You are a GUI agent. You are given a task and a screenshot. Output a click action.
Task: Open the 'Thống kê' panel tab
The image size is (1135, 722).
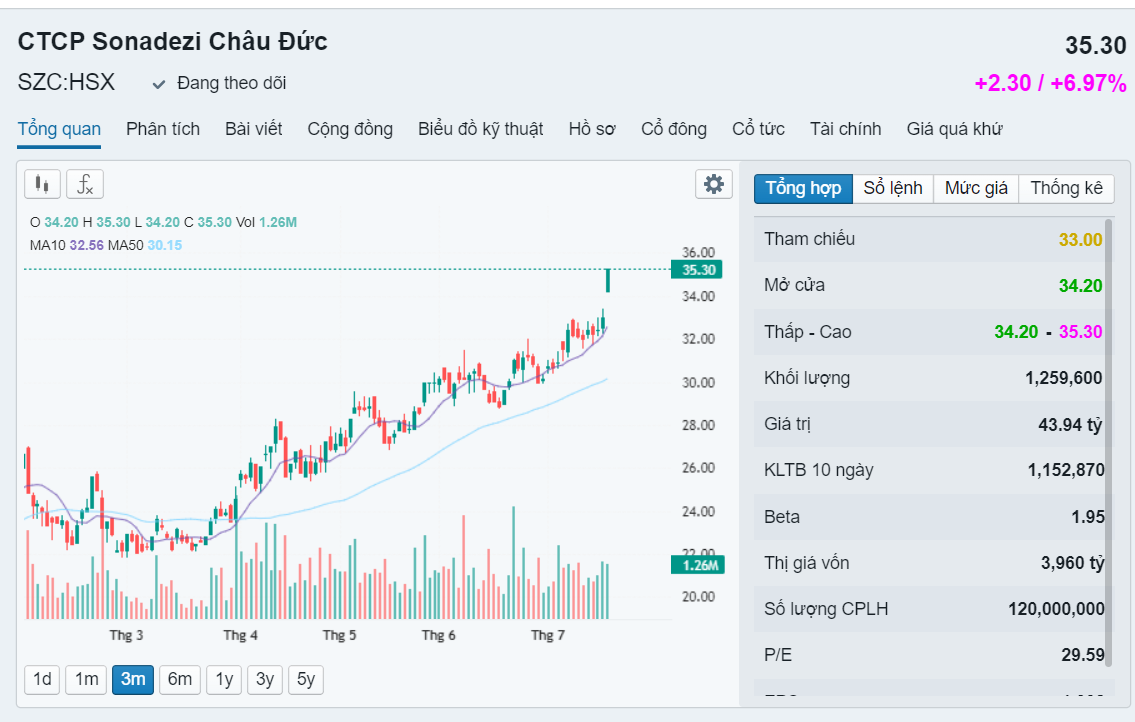1066,188
